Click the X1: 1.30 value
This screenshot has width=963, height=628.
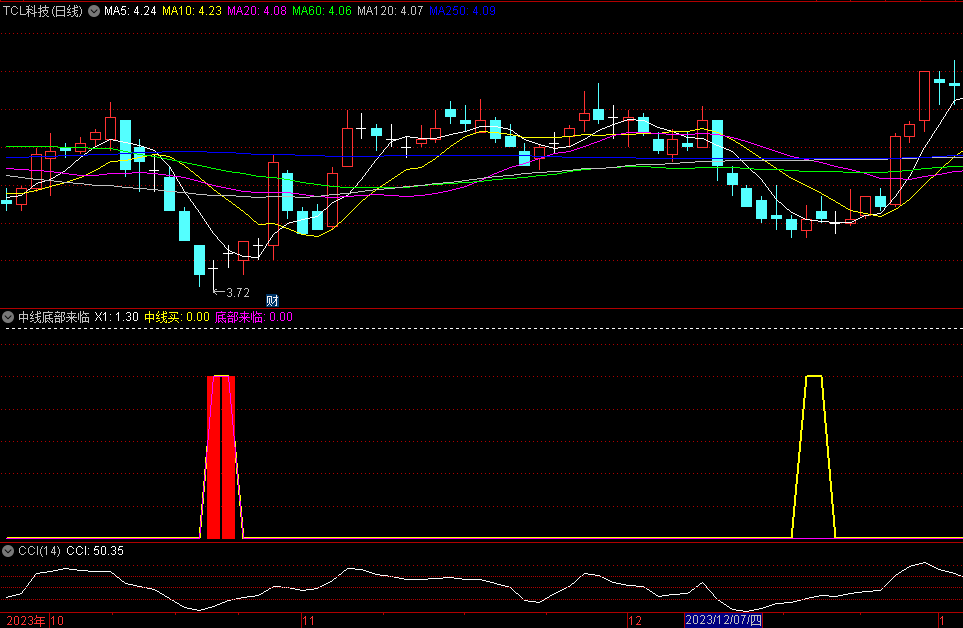(x=117, y=317)
